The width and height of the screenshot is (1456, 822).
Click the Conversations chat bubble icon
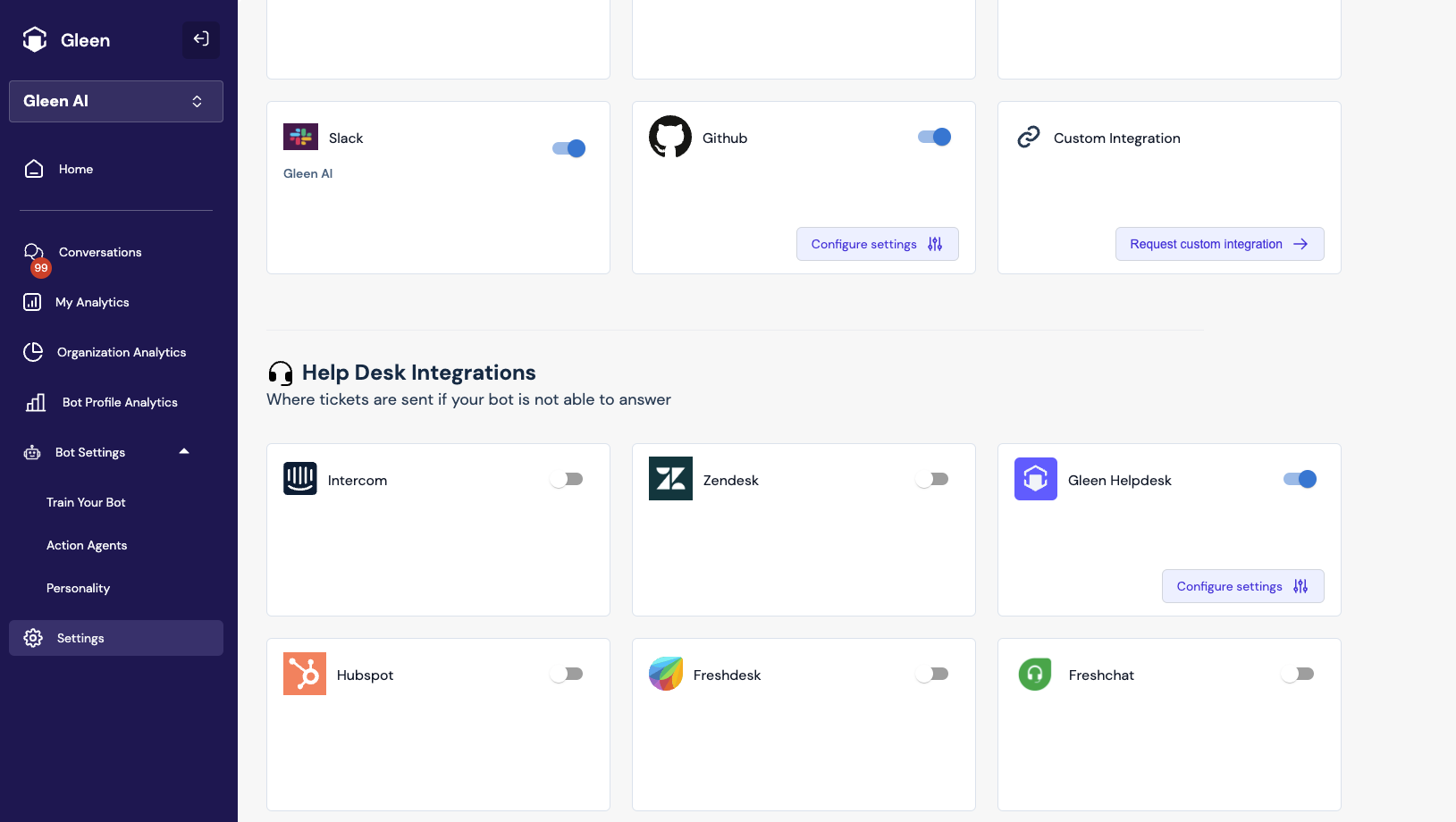click(x=34, y=253)
